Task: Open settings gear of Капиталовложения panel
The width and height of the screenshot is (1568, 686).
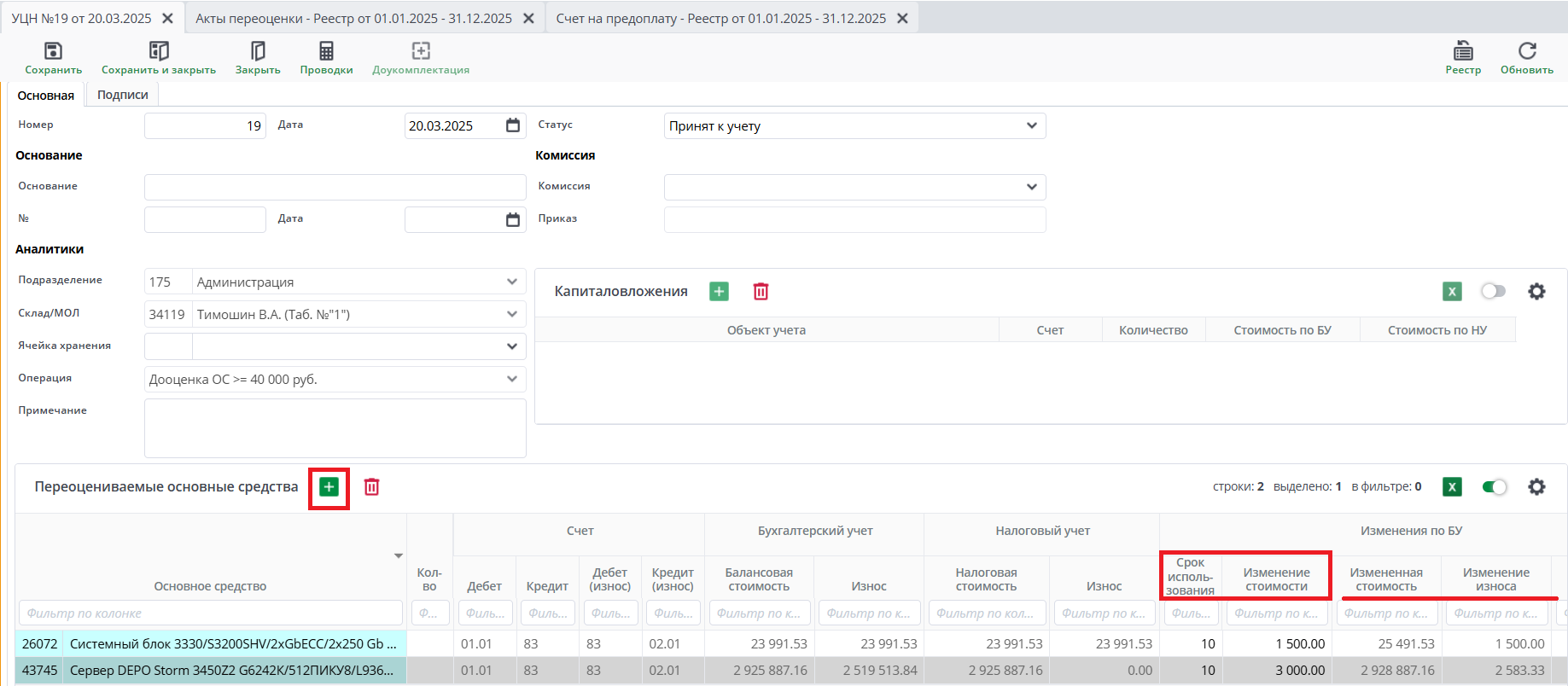Action: click(1536, 292)
